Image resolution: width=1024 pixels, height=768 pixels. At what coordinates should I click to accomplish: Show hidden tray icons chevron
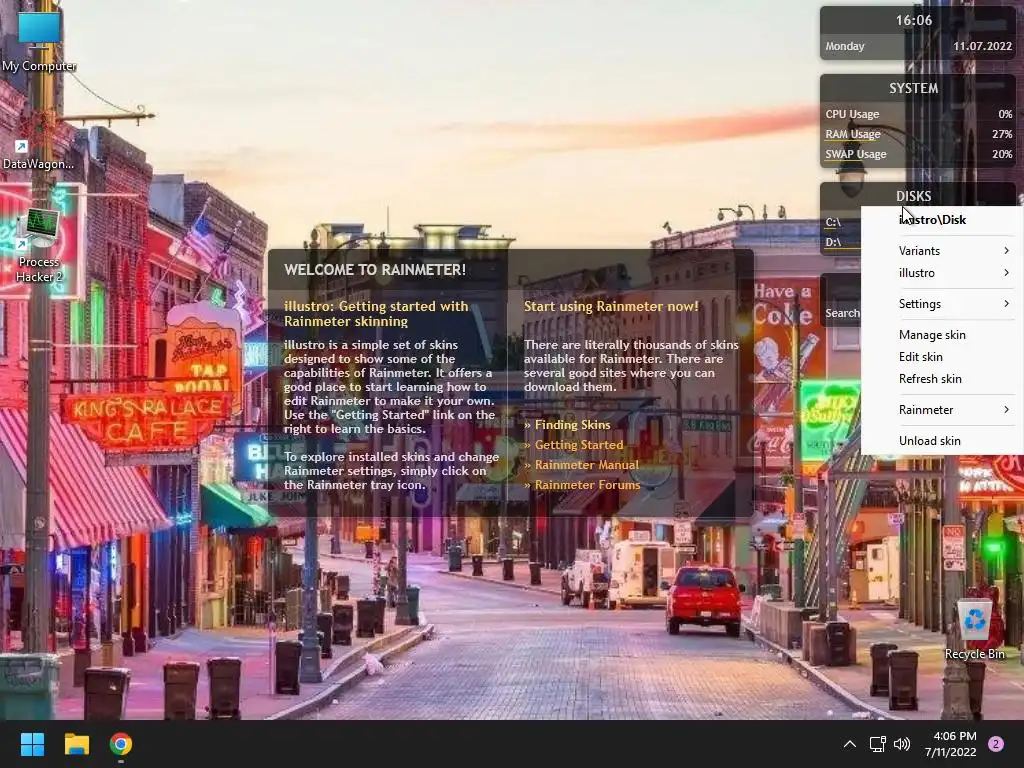[849, 744]
